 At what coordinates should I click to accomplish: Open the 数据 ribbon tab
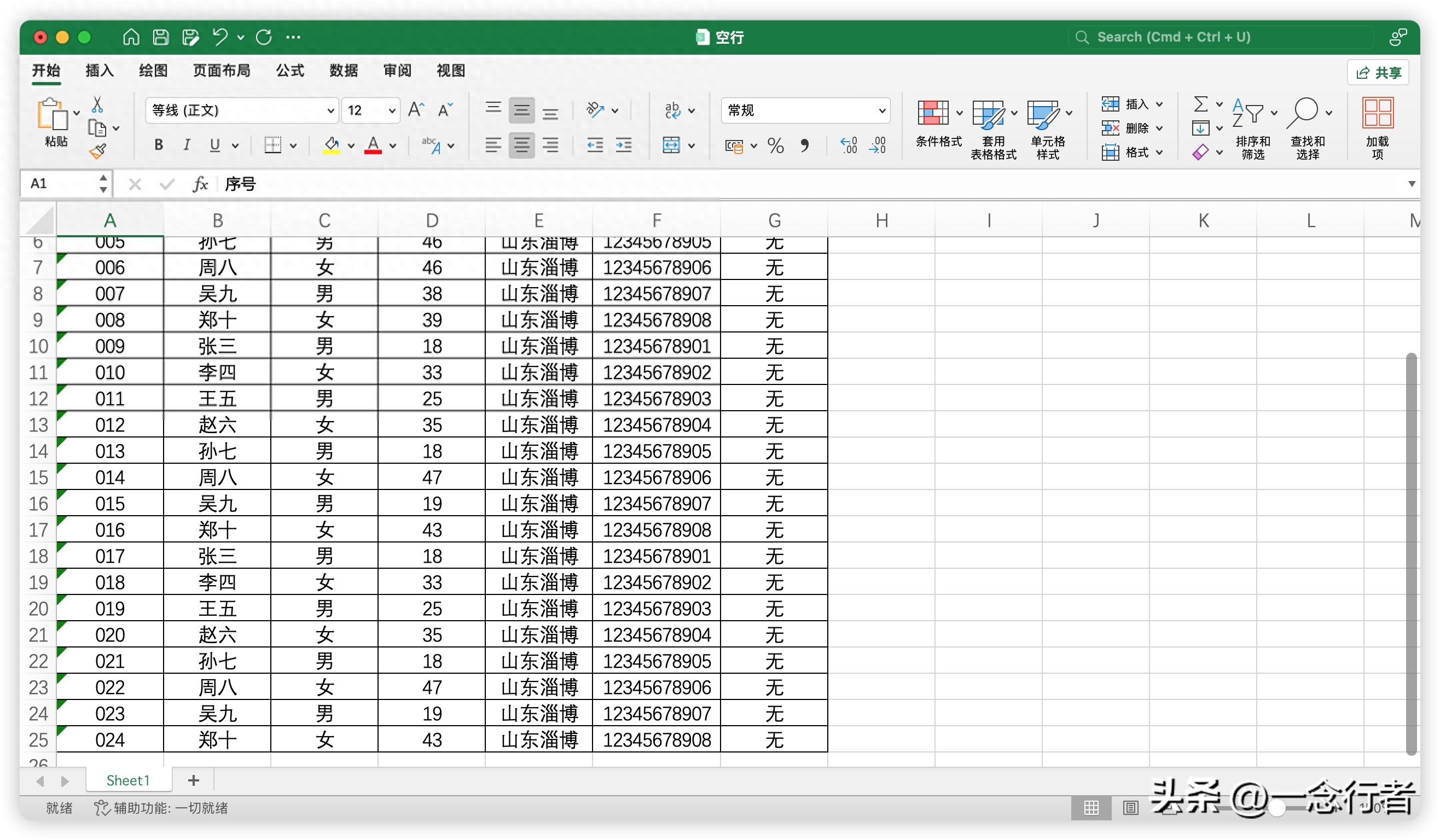pyautogui.click(x=344, y=70)
